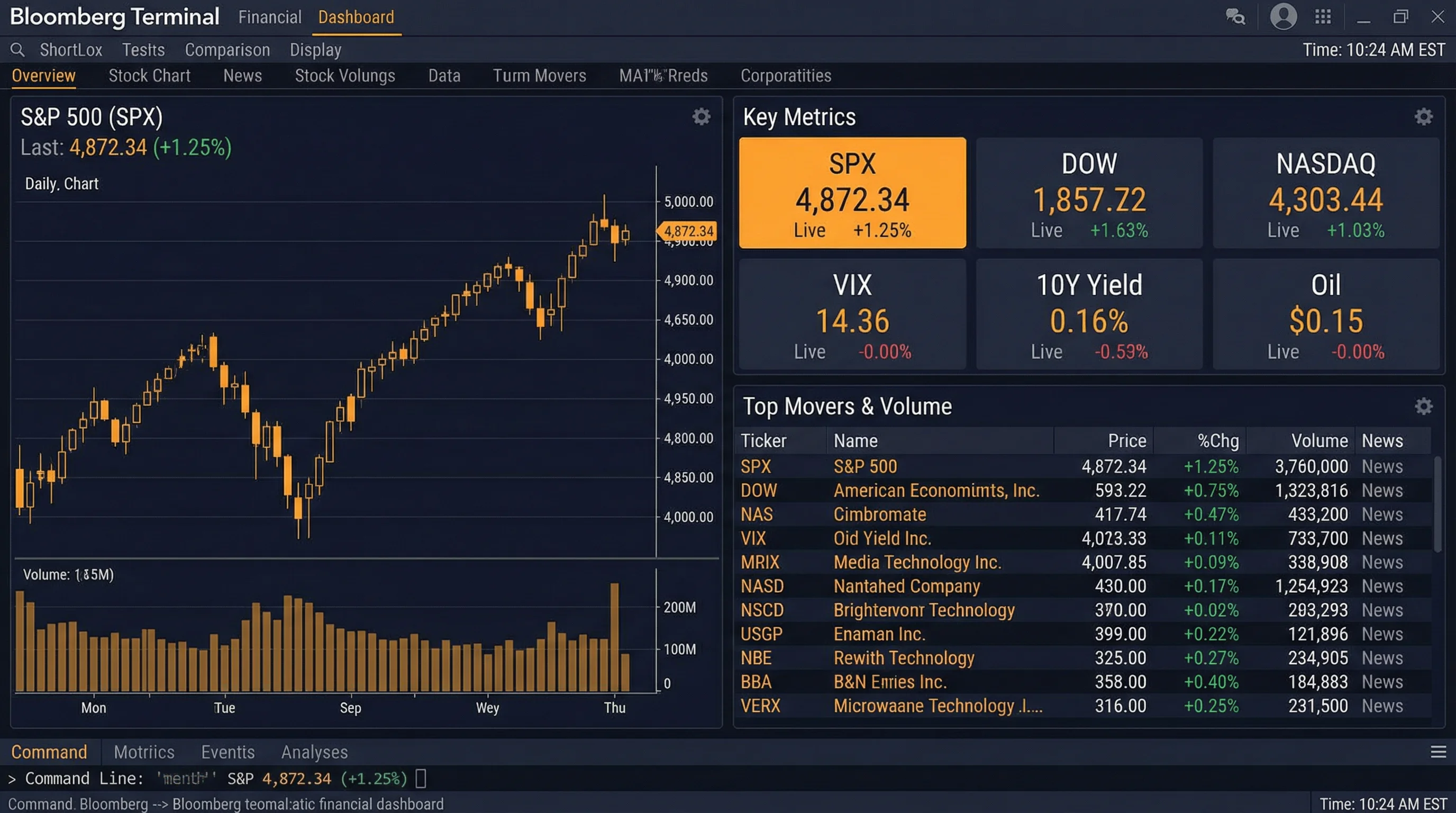Open the Display menu
Image resolution: width=1456 pixels, height=813 pixels.
tap(315, 50)
